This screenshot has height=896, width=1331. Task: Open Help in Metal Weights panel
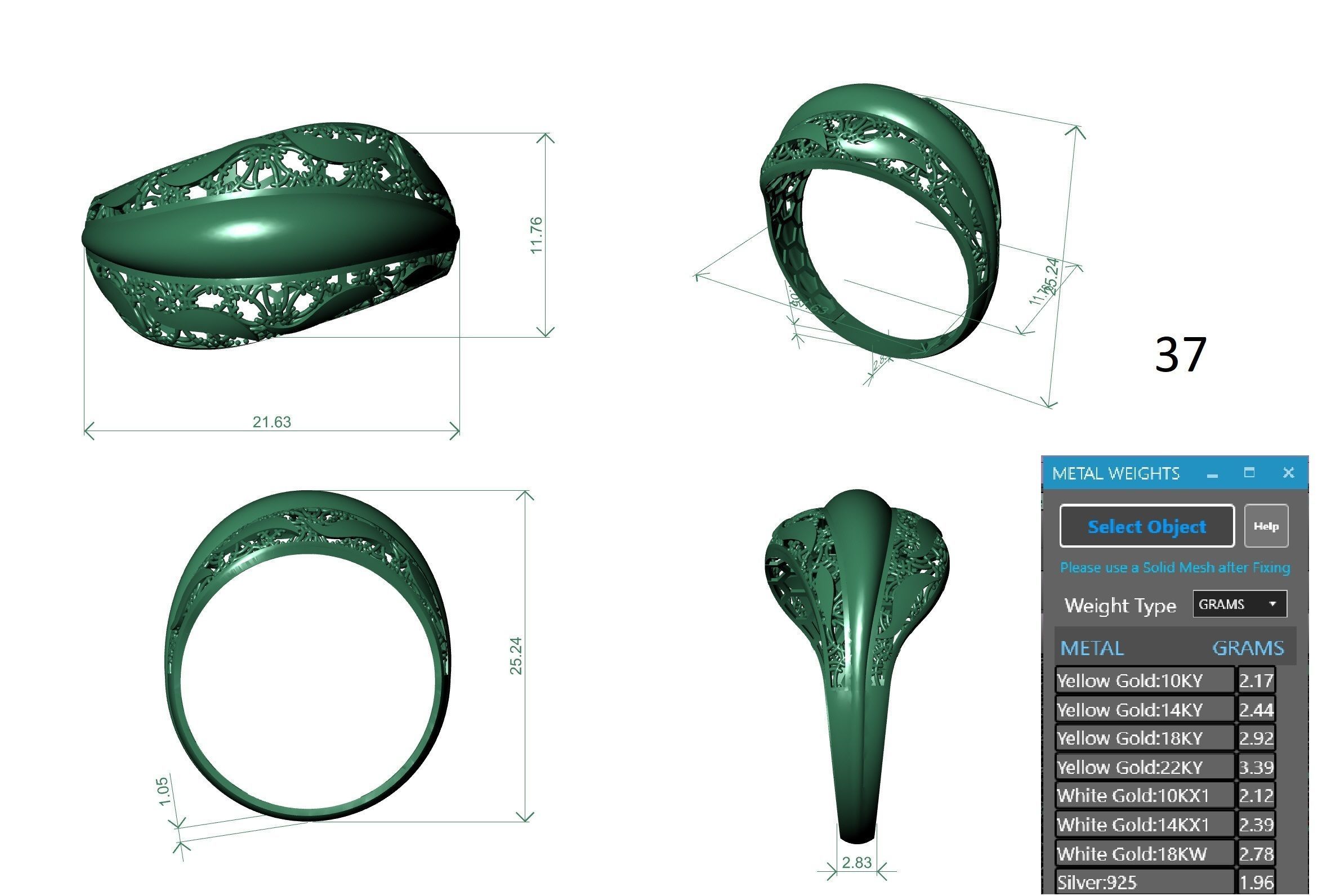pyautogui.click(x=1265, y=526)
